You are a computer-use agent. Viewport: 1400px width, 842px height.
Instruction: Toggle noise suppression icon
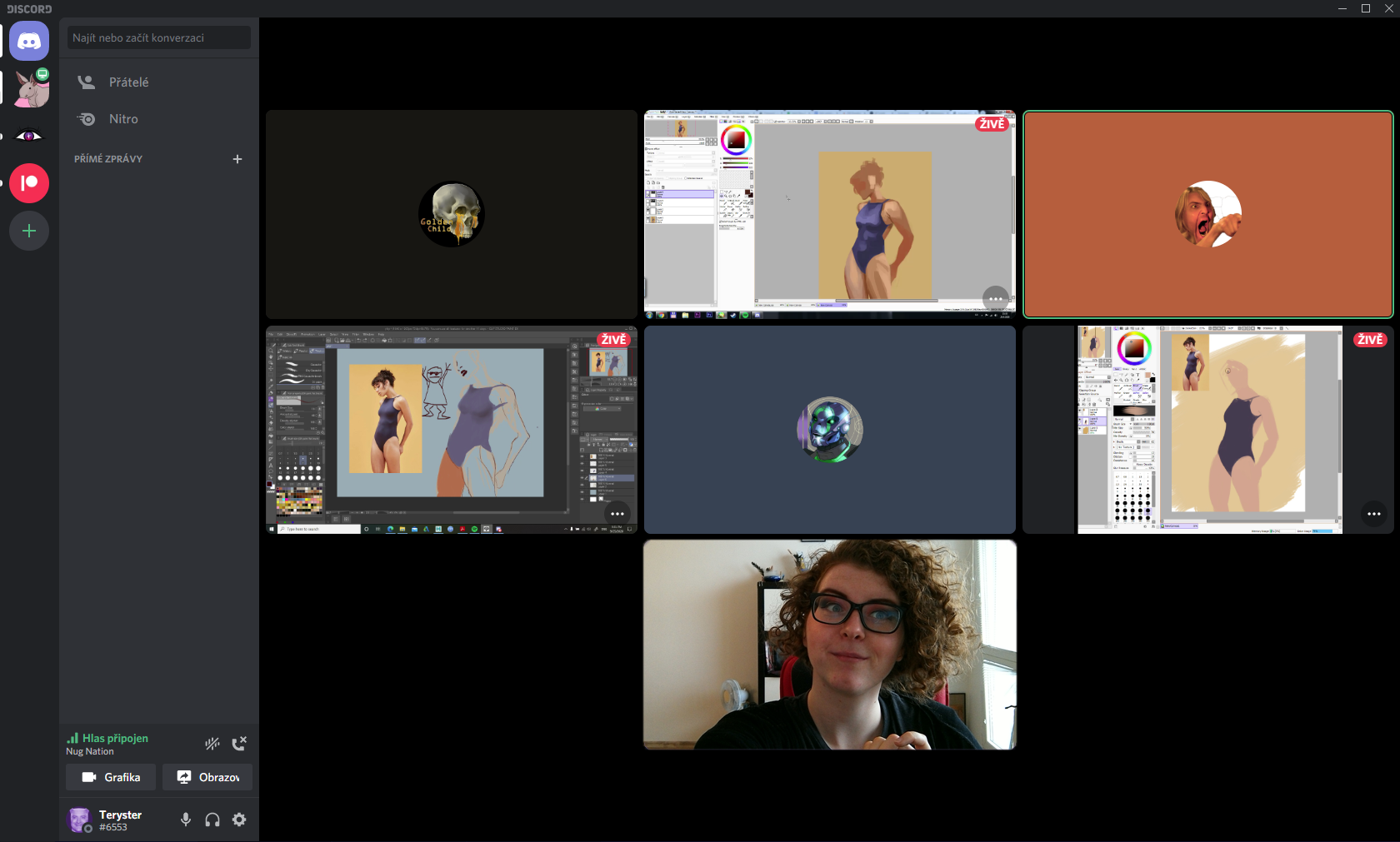point(212,744)
